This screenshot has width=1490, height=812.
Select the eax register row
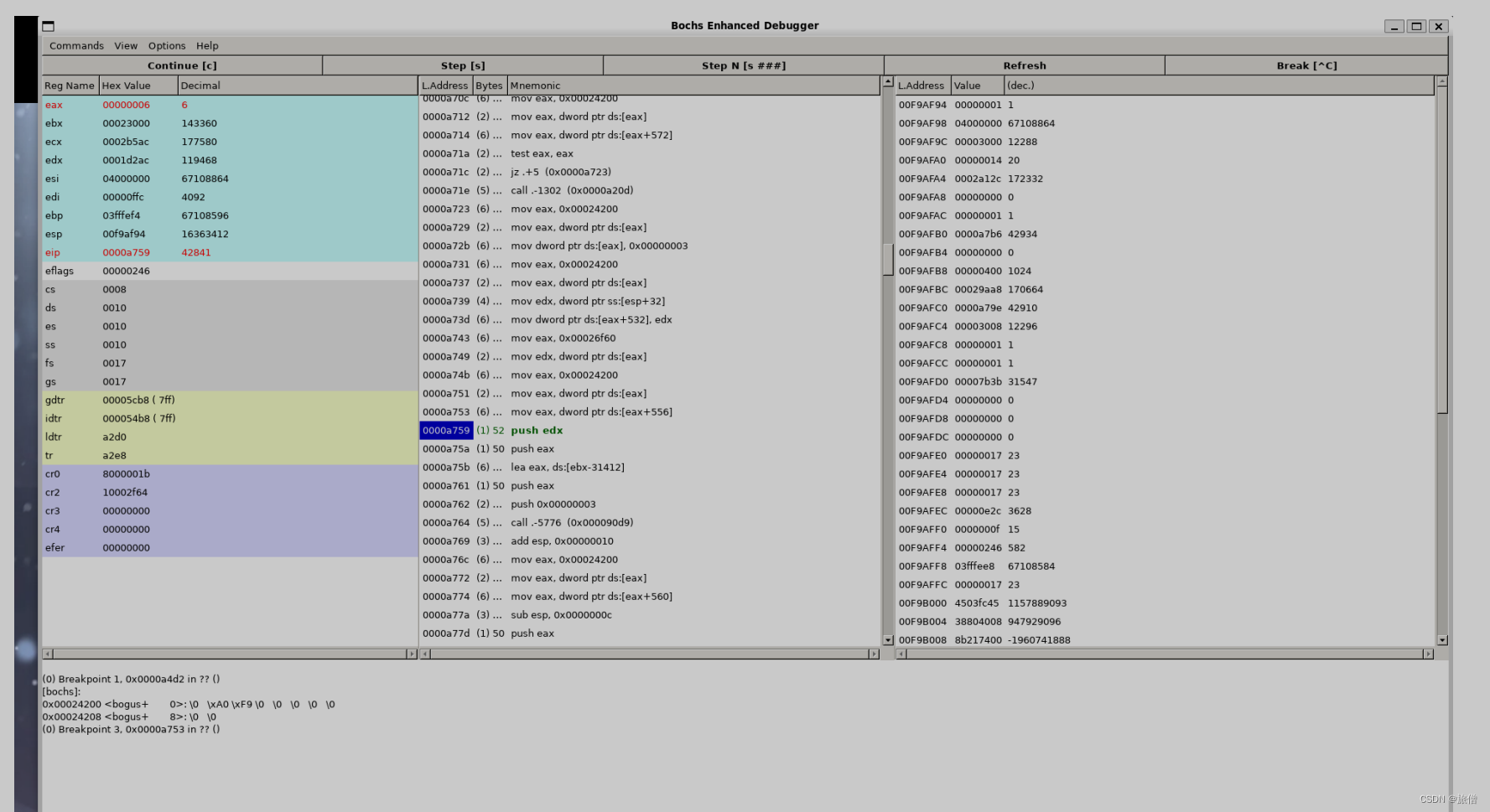tap(230, 105)
